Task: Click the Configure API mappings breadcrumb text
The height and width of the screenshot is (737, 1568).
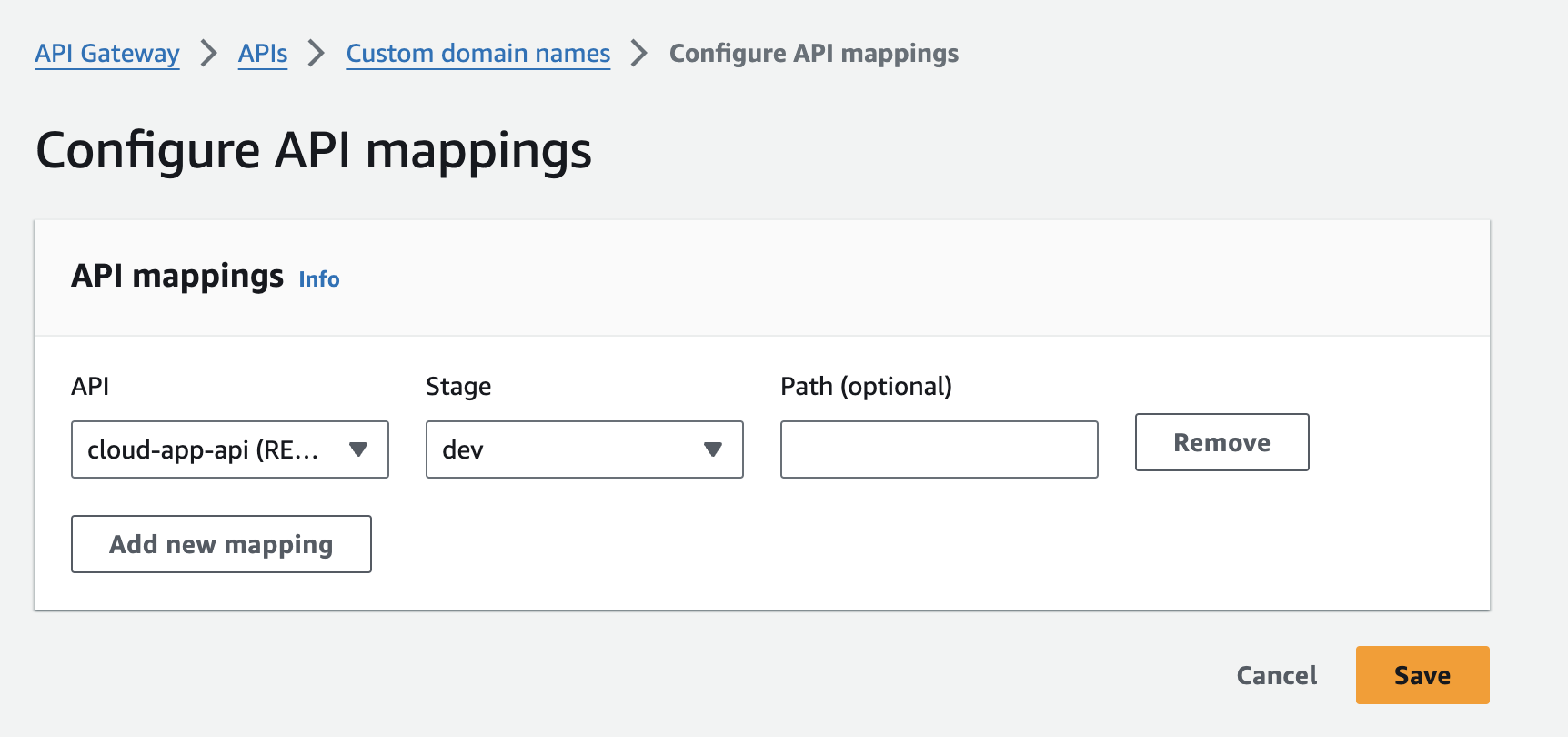Action: point(814,54)
